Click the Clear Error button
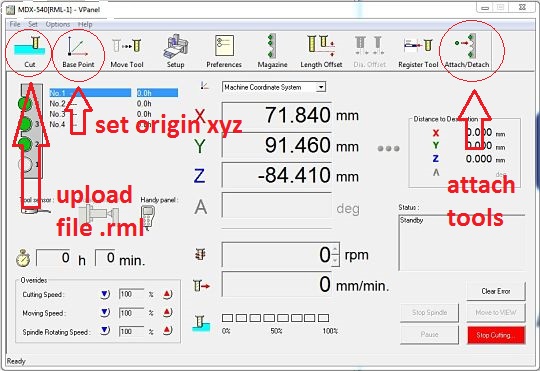This screenshot has height=371, width=540. [x=496, y=291]
